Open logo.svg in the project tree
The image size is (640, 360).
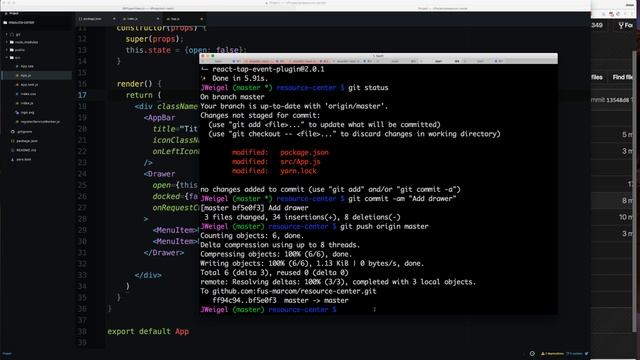[x=27, y=112]
